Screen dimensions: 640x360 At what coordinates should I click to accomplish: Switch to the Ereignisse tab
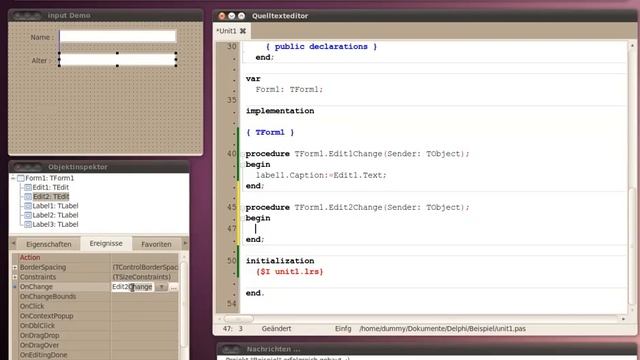[106, 243]
